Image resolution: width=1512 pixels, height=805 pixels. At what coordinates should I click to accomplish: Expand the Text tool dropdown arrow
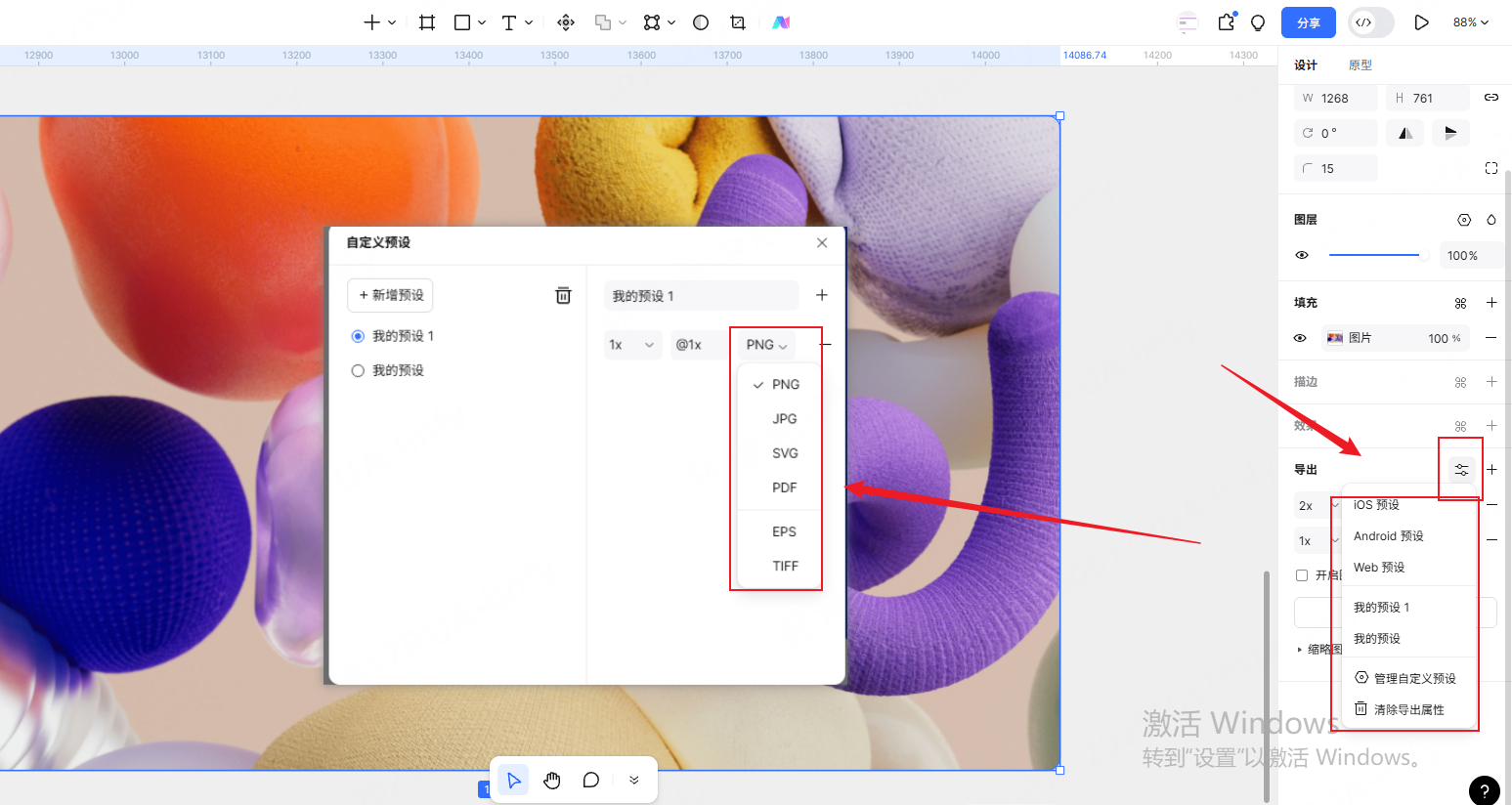pyautogui.click(x=529, y=22)
